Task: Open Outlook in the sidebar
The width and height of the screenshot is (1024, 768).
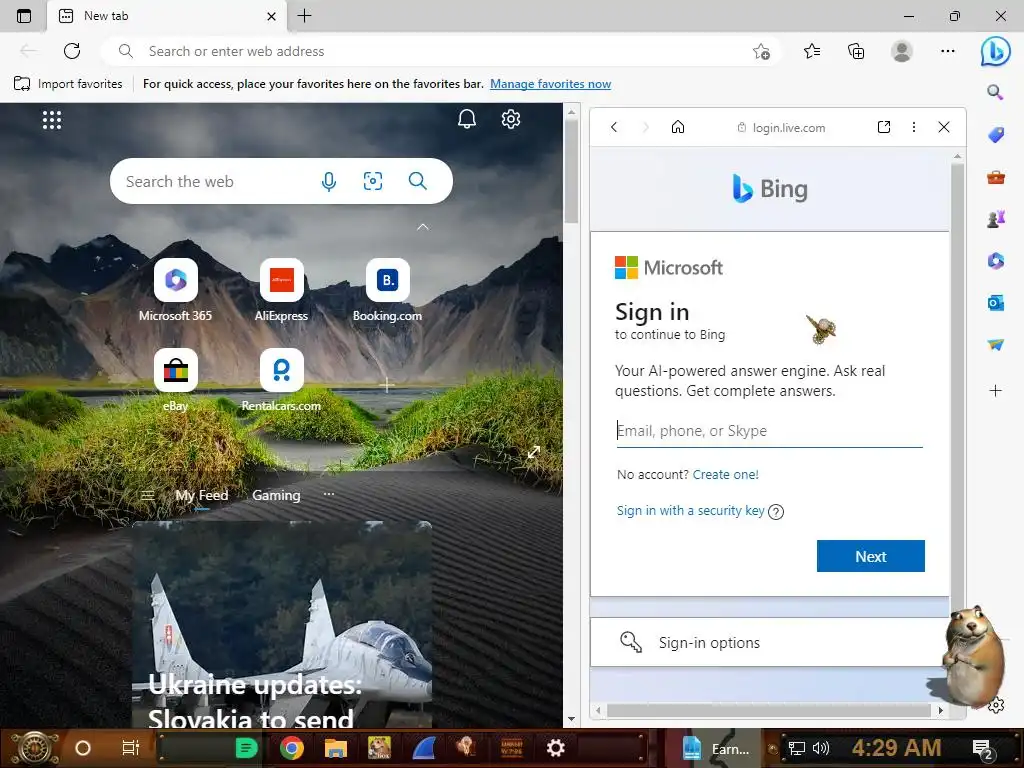Action: point(995,303)
